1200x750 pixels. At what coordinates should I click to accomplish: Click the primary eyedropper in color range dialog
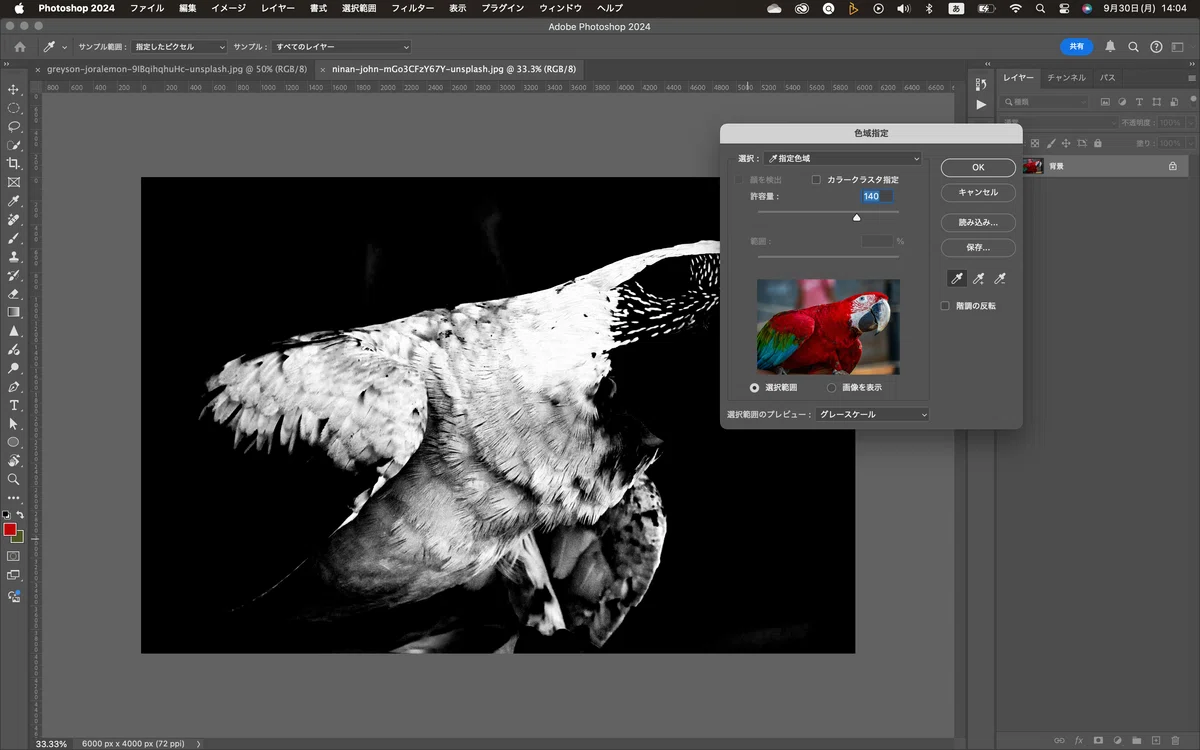957,279
